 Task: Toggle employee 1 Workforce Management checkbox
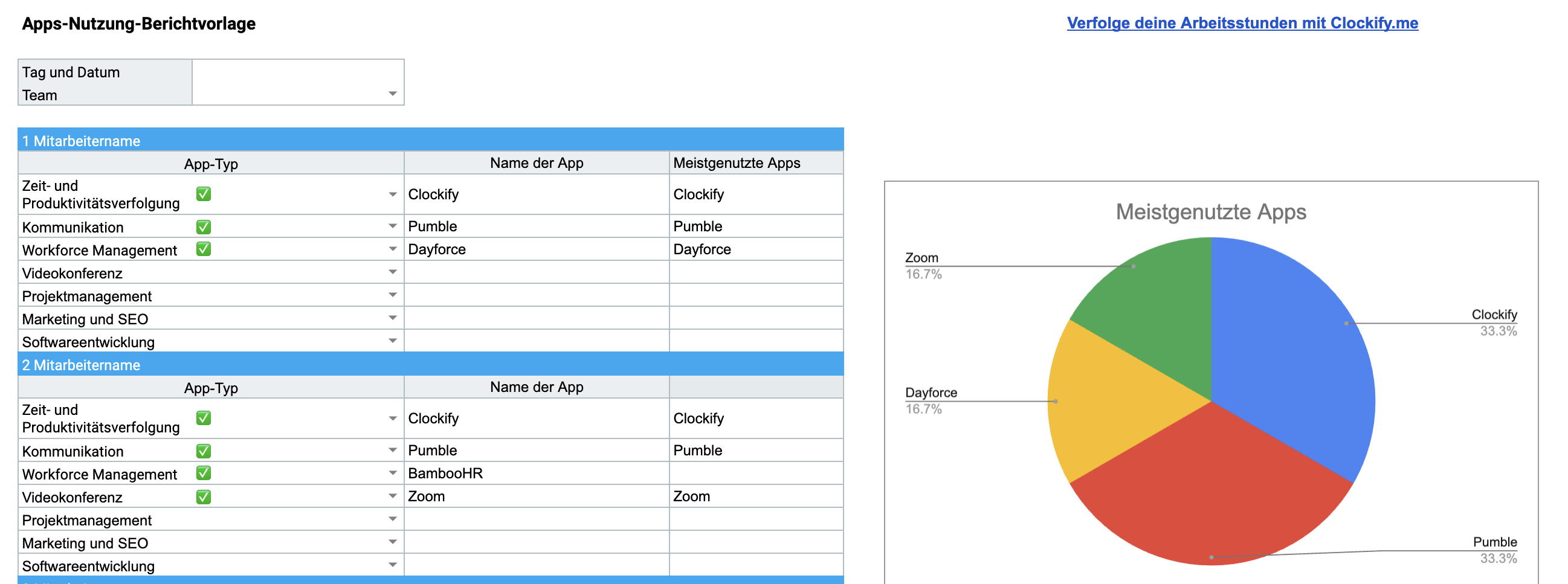coord(203,249)
